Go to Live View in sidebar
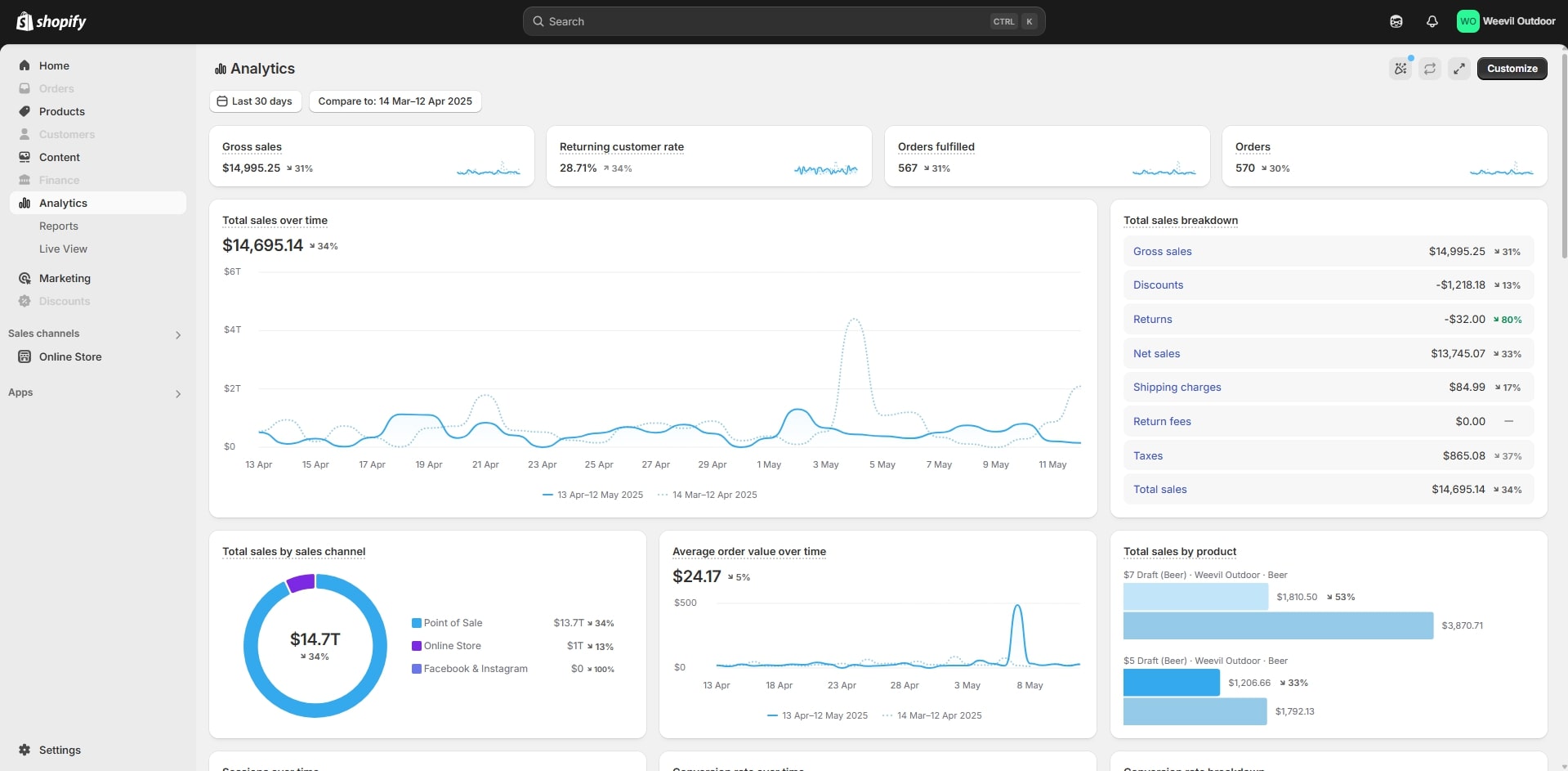 63,249
